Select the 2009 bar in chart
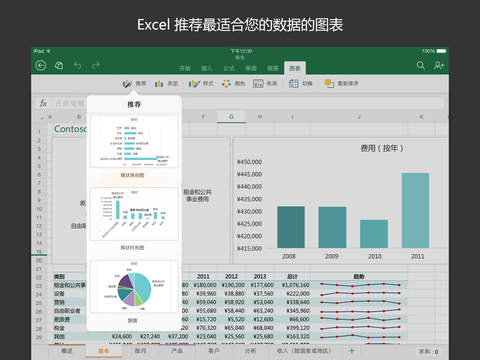The width and height of the screenshot is (480, 360). (332, 227)
